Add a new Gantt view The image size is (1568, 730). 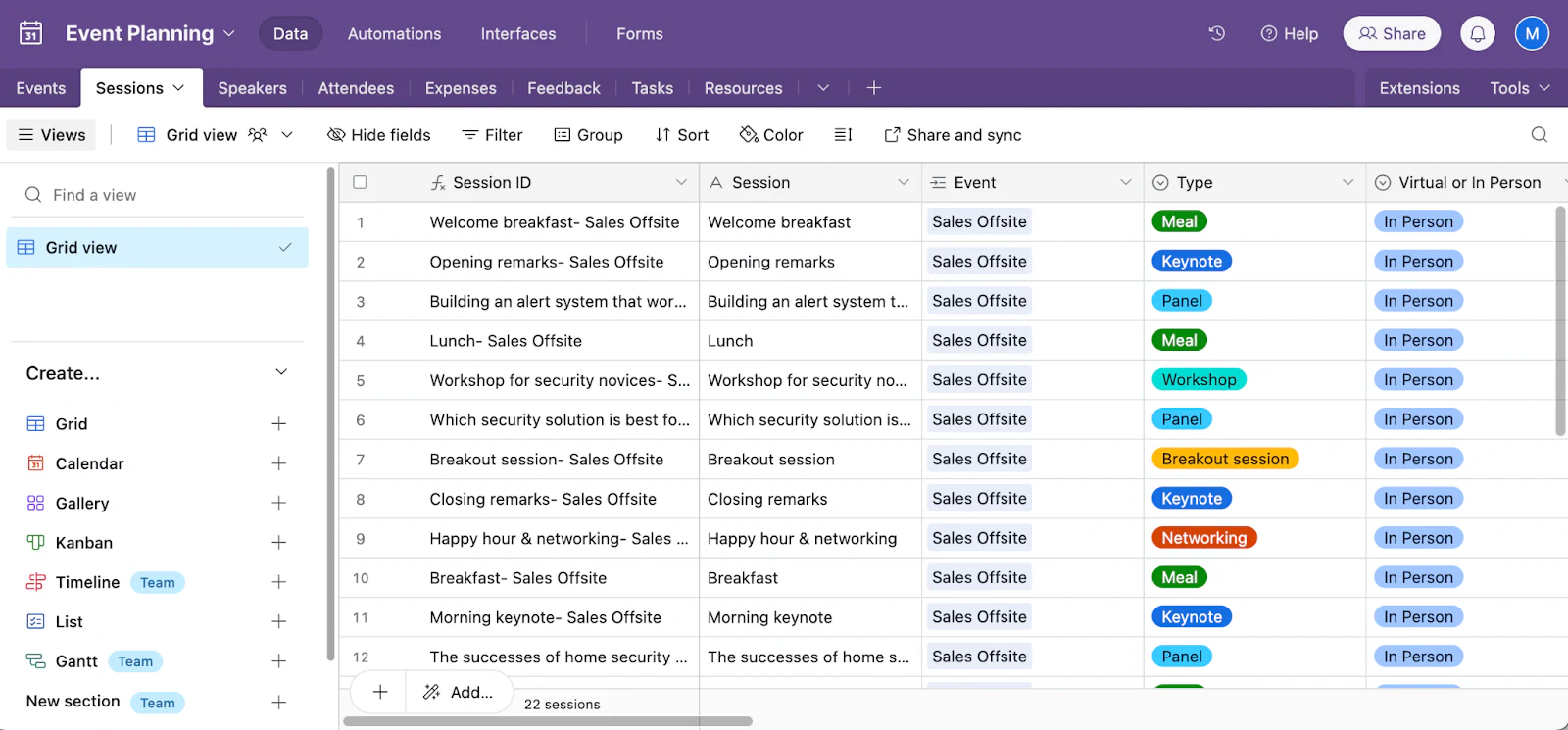pyautogui.click(x=278, y=661)
